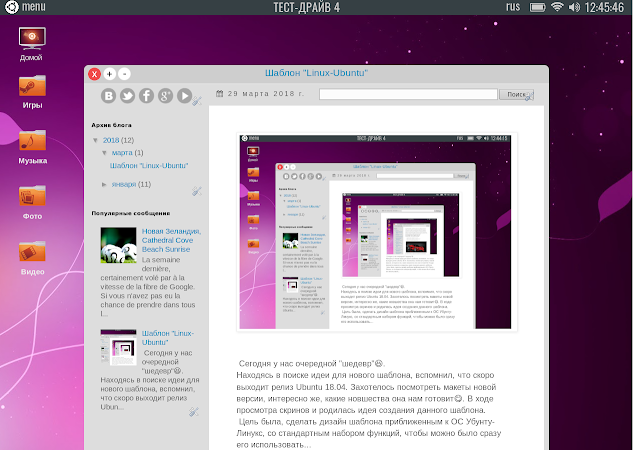The height and width of the screenshot is (450, 640).
Task: Collapse the марта month archive
Action: (104, 153)
